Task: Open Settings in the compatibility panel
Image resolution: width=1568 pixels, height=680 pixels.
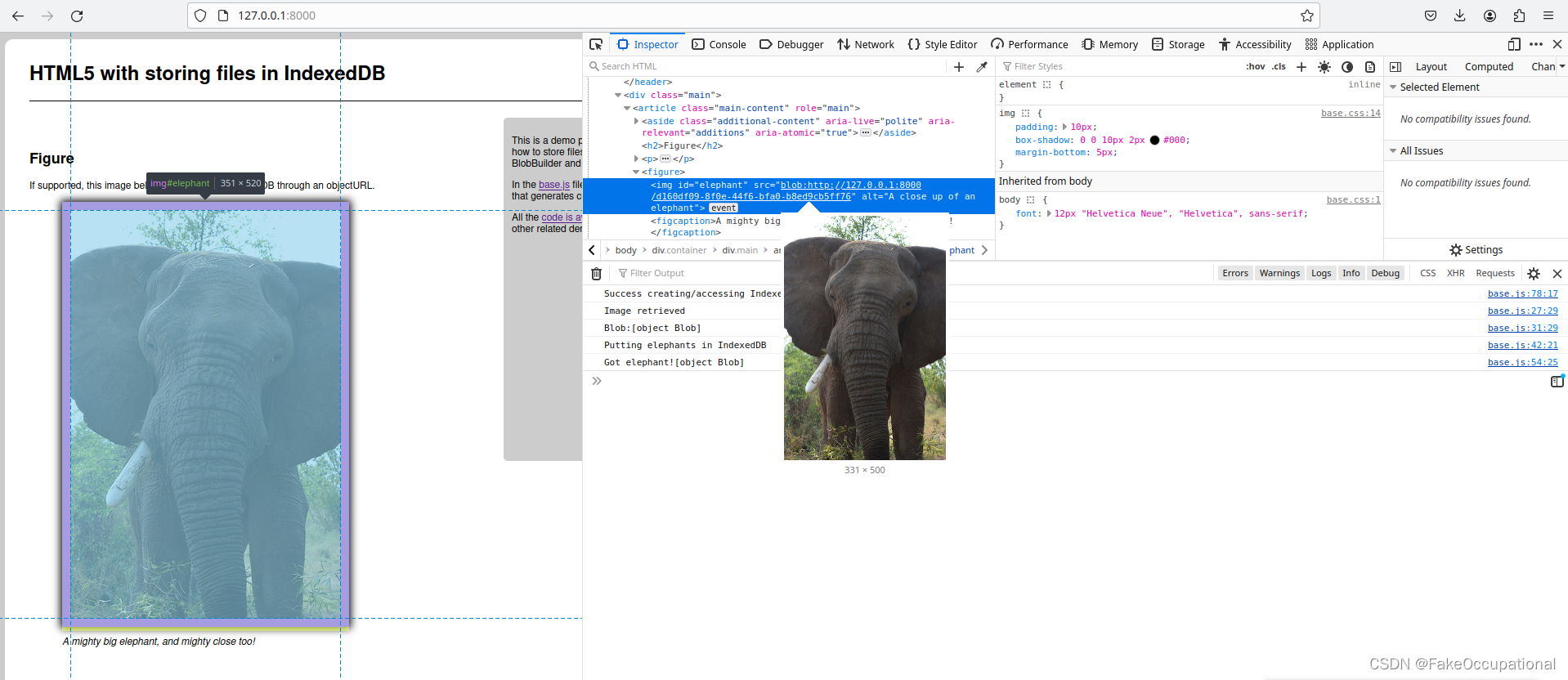Action: pyautogui.click(x=1476, y=250)
